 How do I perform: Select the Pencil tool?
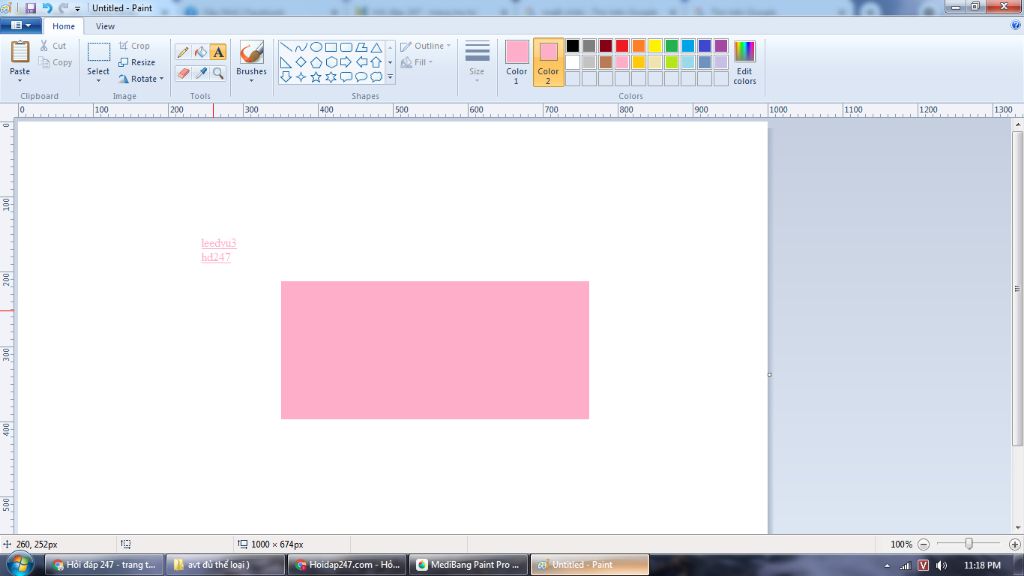(183, 52)
